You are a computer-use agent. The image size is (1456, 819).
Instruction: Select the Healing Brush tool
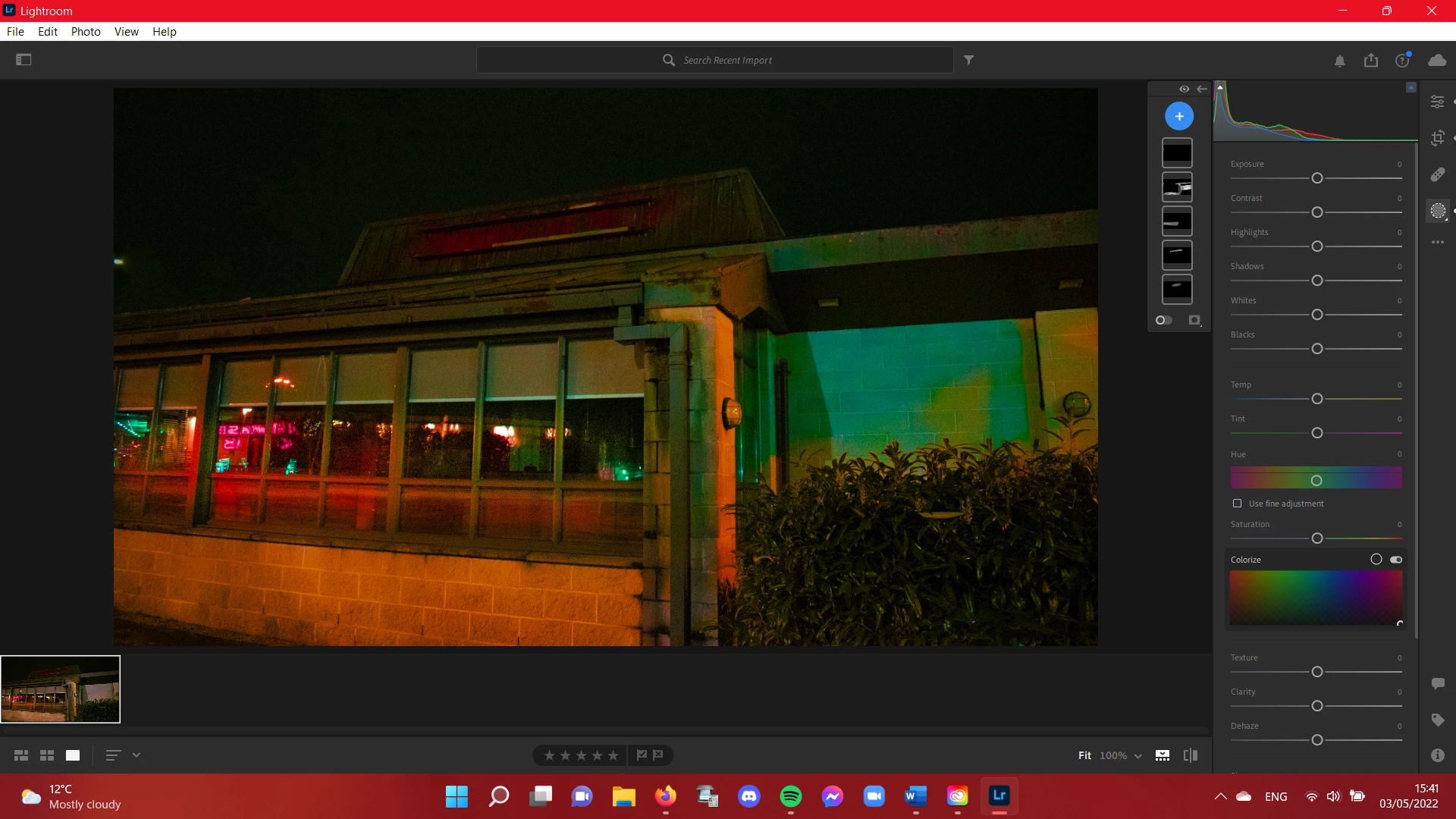click(1437, 174)
